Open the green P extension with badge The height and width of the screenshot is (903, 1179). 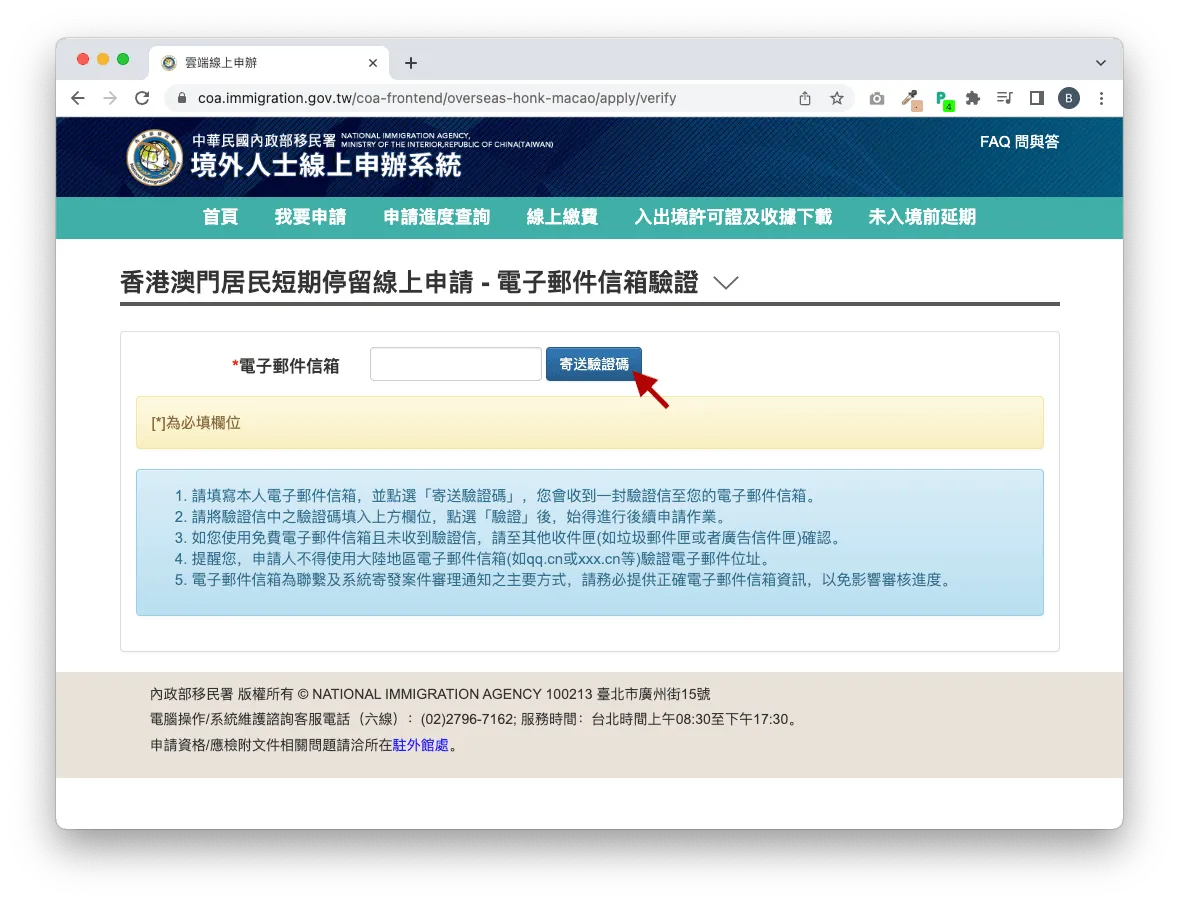[944, 99]
